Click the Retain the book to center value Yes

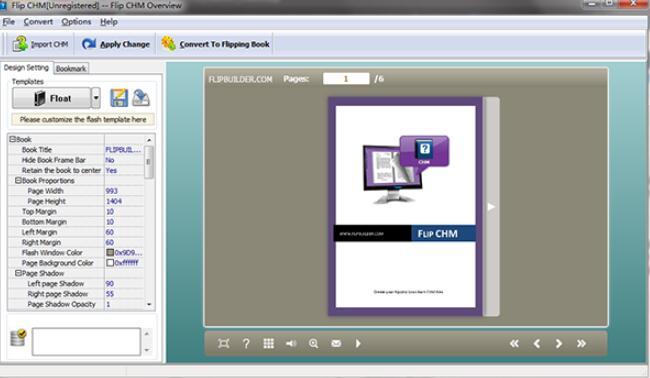(111, 170)
